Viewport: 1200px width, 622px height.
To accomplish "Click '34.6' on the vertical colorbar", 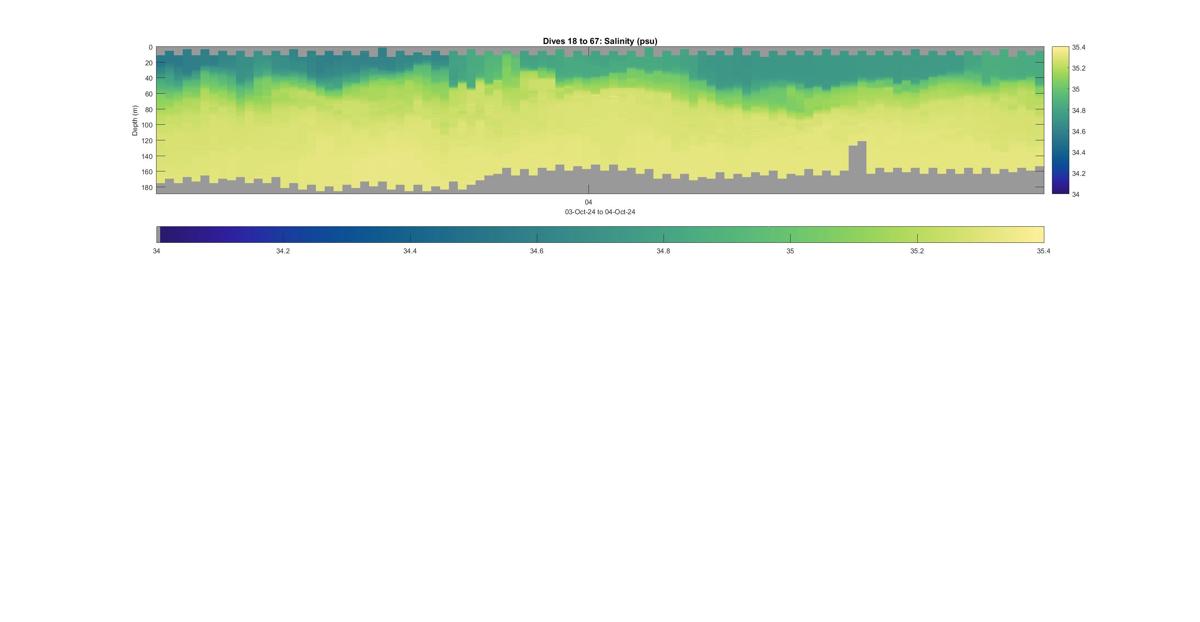I will pyautogui.click(x=1078, y=131).
